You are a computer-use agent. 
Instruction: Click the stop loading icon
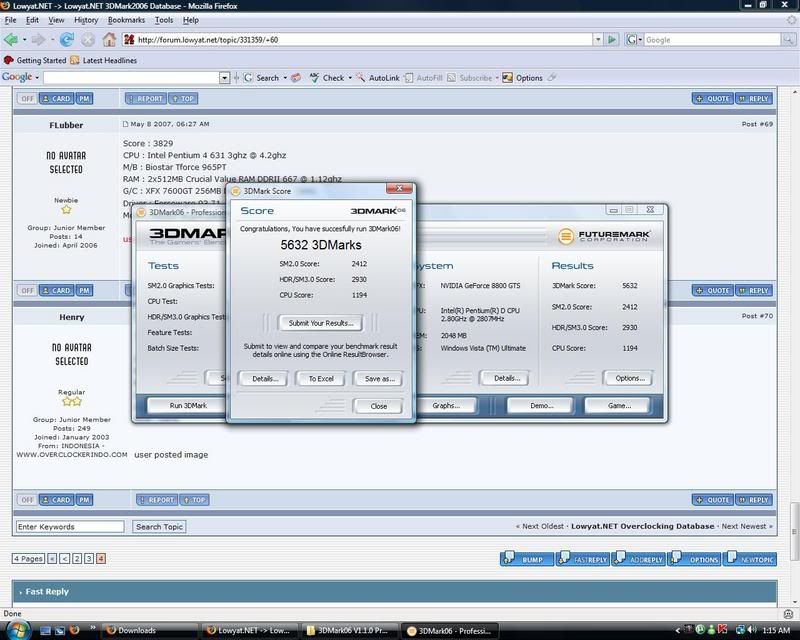(88, 39)
